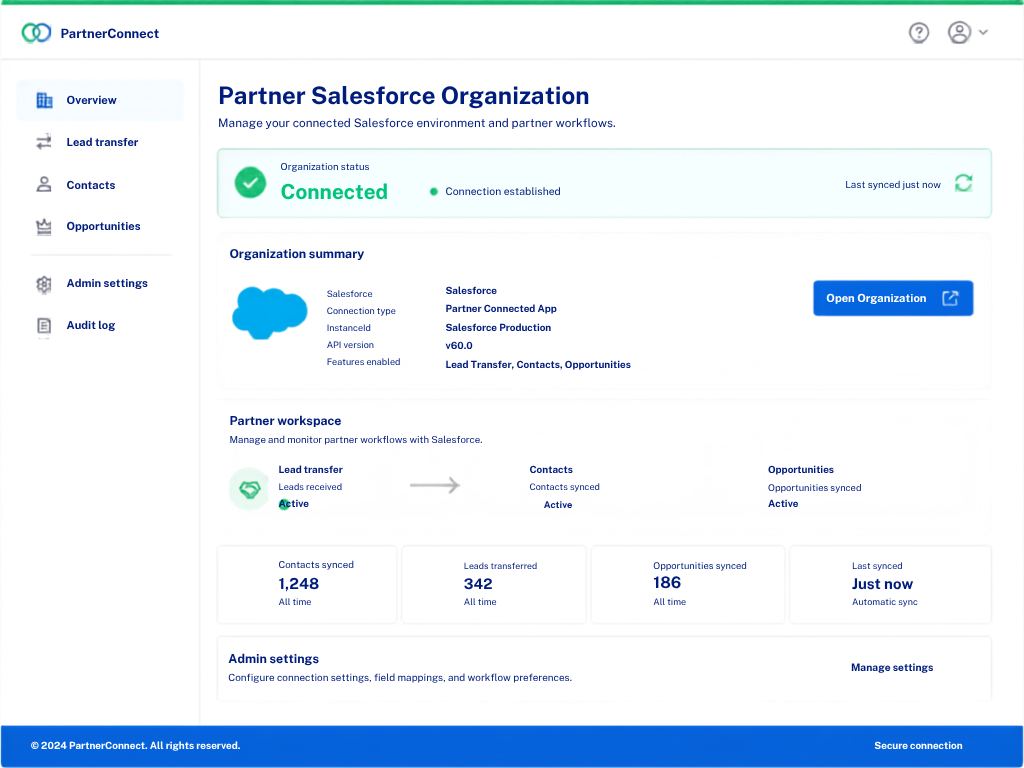This screenshot has width=1024, height=768.
Task: Click the 'Connection type' label
Action: click(360, 311)
